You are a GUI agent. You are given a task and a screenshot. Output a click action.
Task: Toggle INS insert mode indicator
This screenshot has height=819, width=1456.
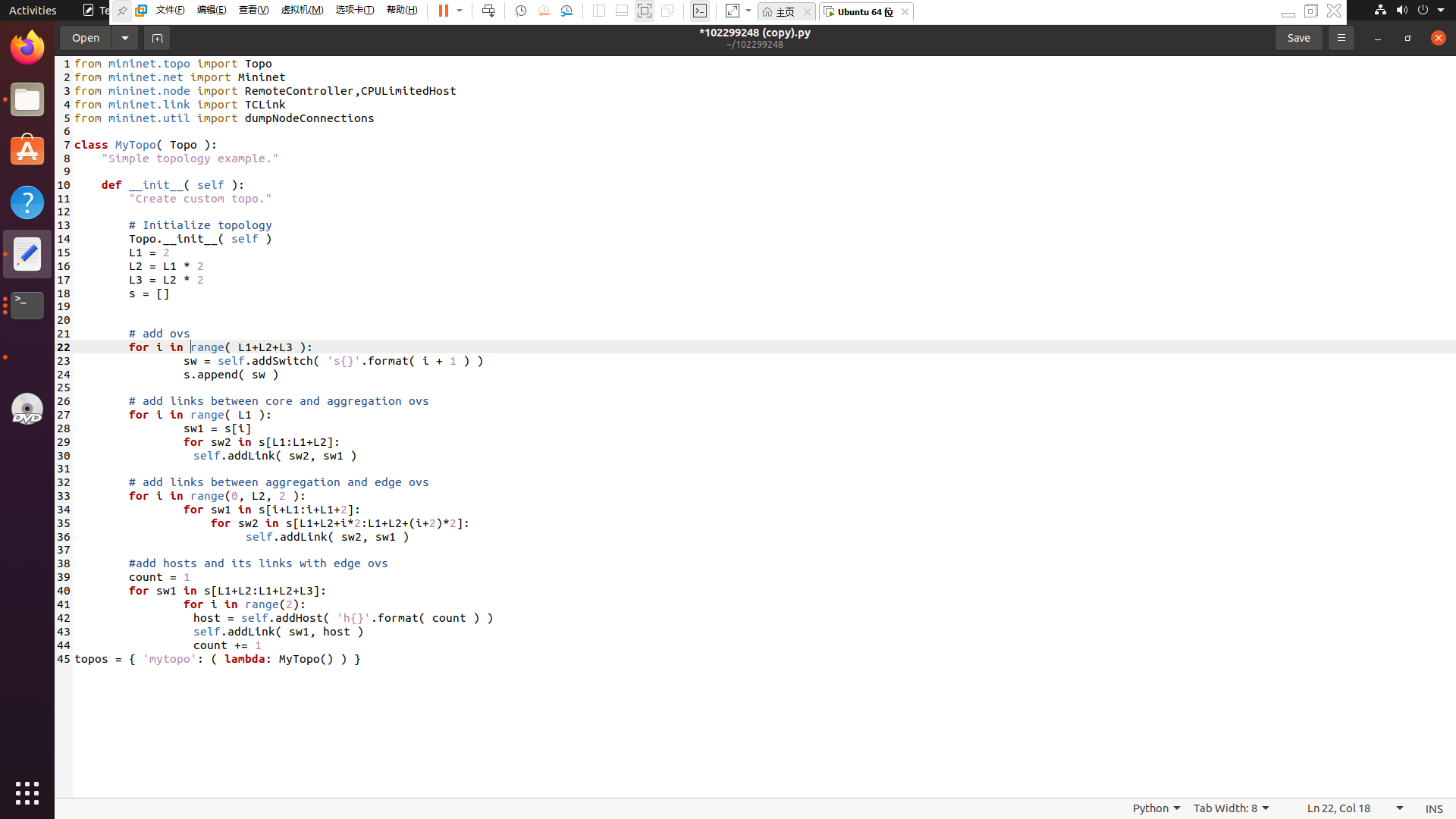1433,809
